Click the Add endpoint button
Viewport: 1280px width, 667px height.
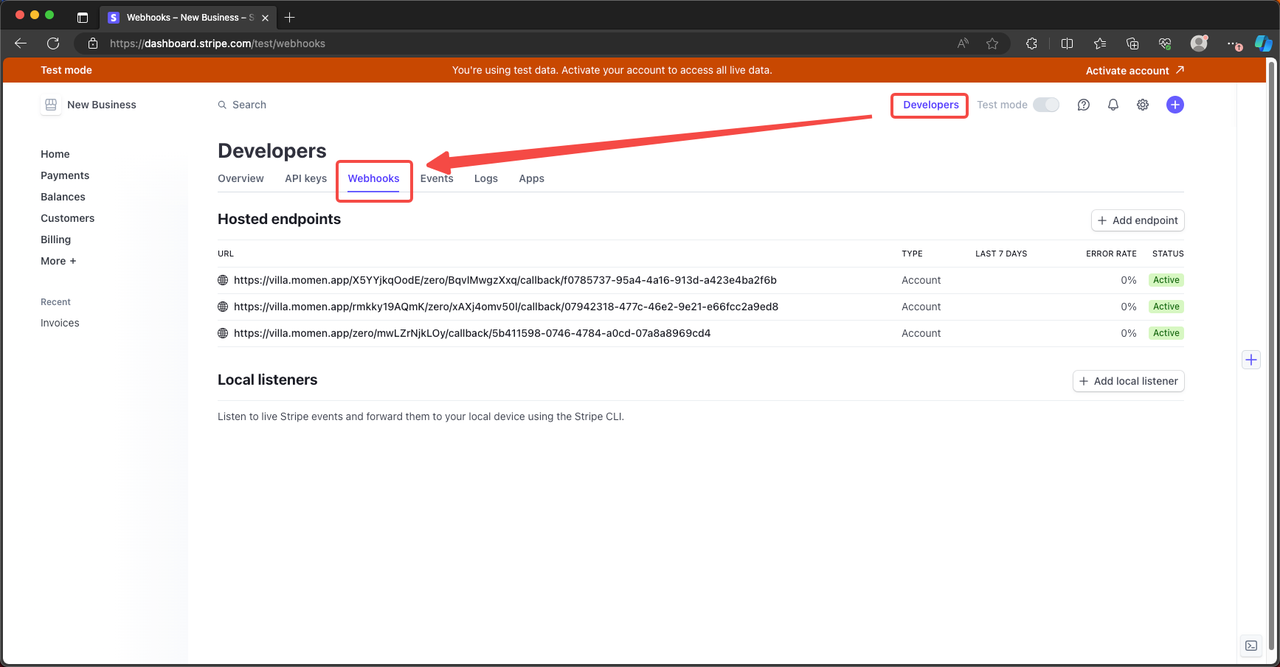pos(1138,221)
